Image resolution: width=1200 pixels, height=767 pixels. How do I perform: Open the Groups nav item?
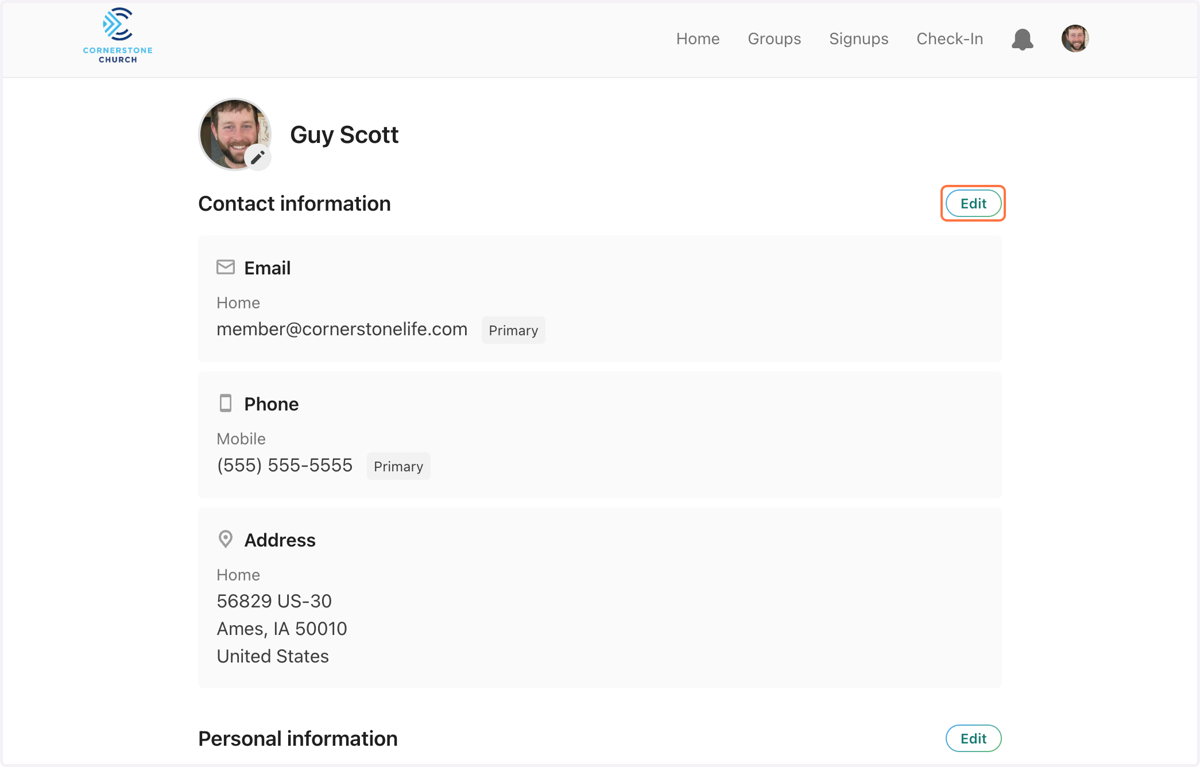[x=774, y=39]
